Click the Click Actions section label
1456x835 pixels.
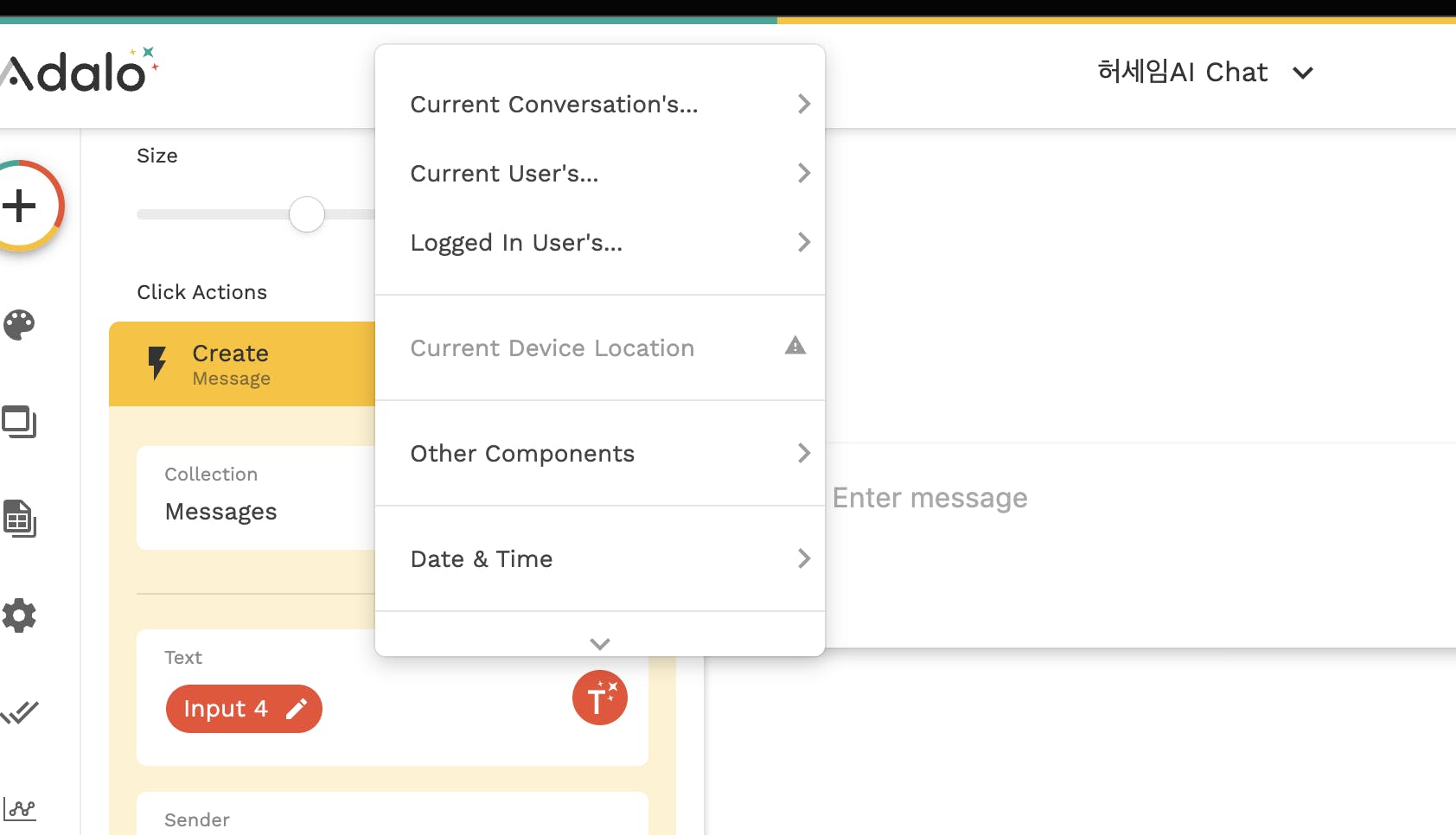[x=202, y=292]
